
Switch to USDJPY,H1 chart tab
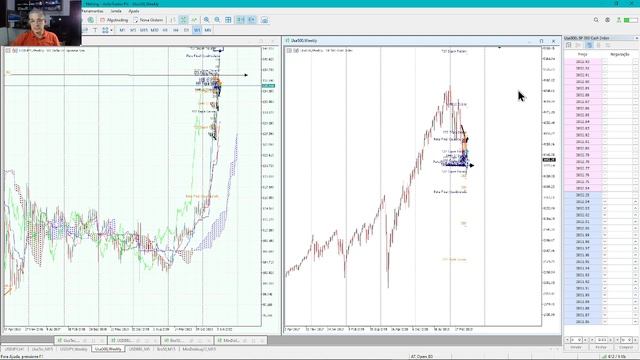pyautogui.click(x=14, y=349)
